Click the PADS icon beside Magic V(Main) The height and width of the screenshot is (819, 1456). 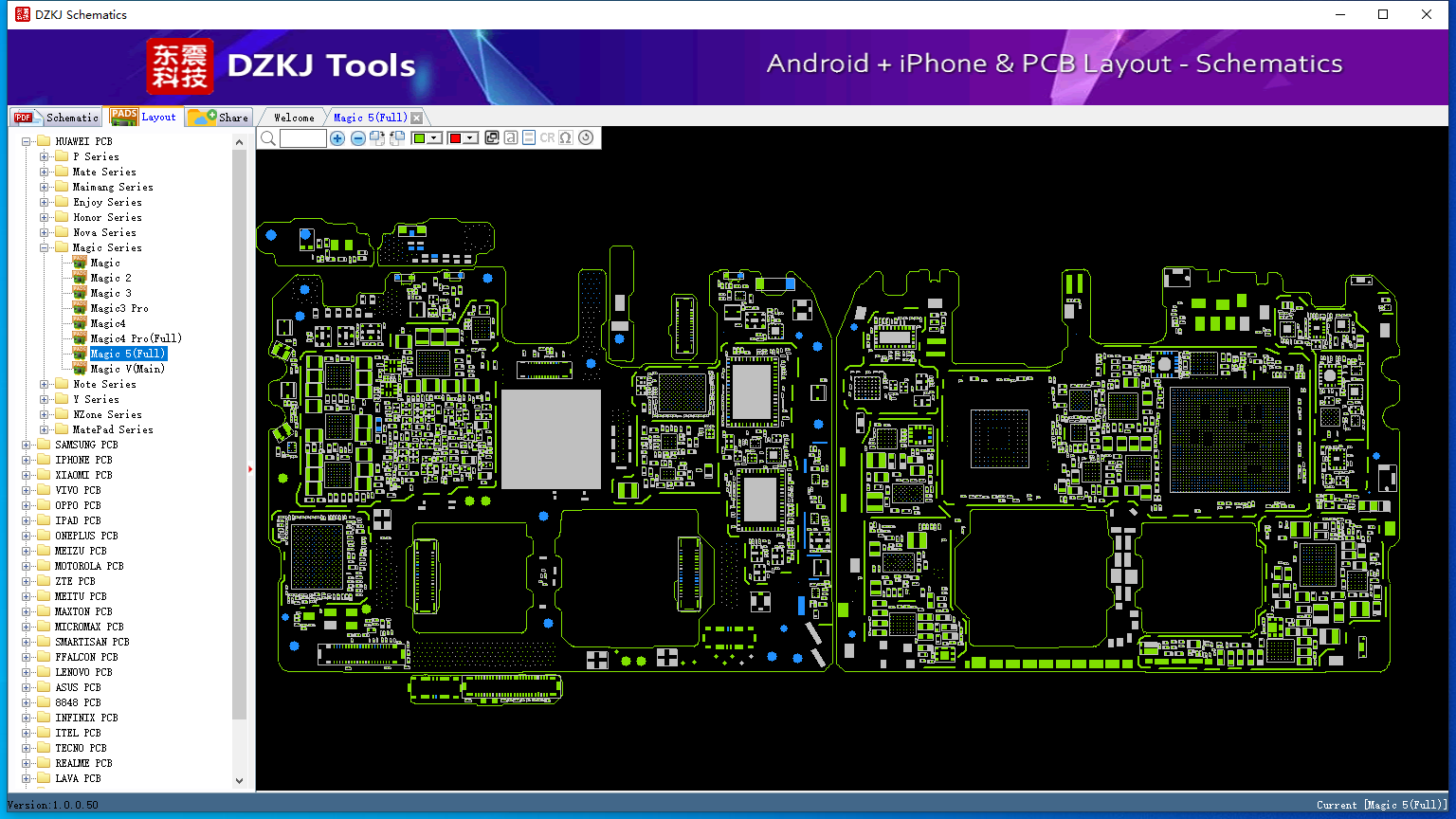pyautogui.click(x=80, y=369)
